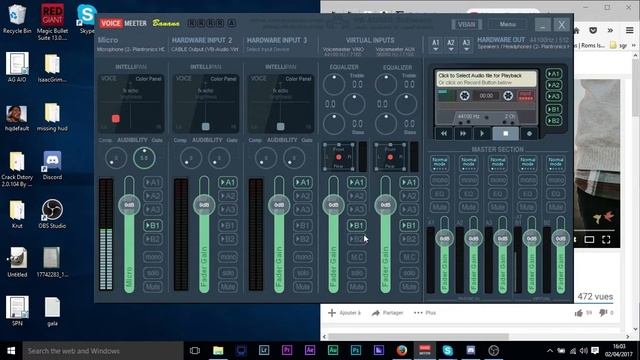The image size is (640, 360).
Task: Click the Hardware Input 2 fader knob
Action: point(204,205)
